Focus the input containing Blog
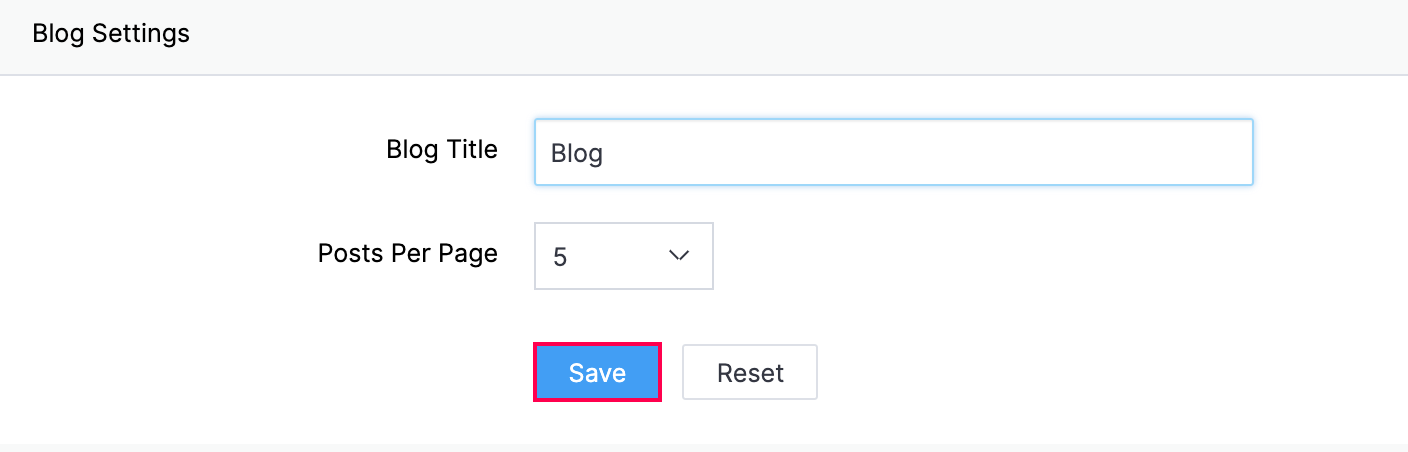Viewport: 1408px width, 452px height. point(893,153)
